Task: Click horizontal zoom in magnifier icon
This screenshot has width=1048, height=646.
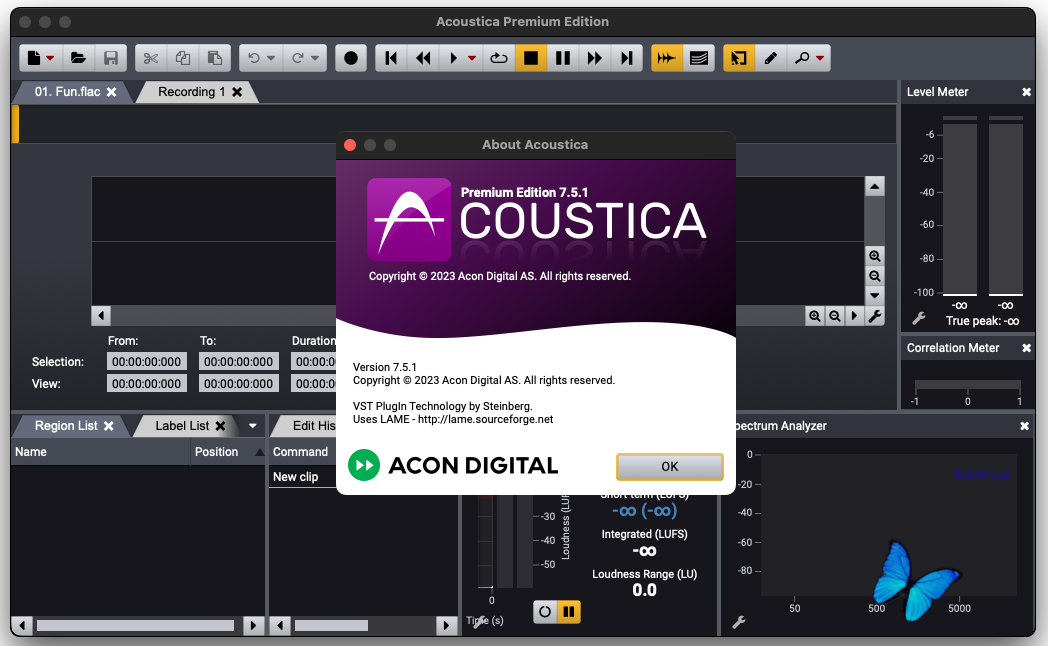Action: (814, 316)
